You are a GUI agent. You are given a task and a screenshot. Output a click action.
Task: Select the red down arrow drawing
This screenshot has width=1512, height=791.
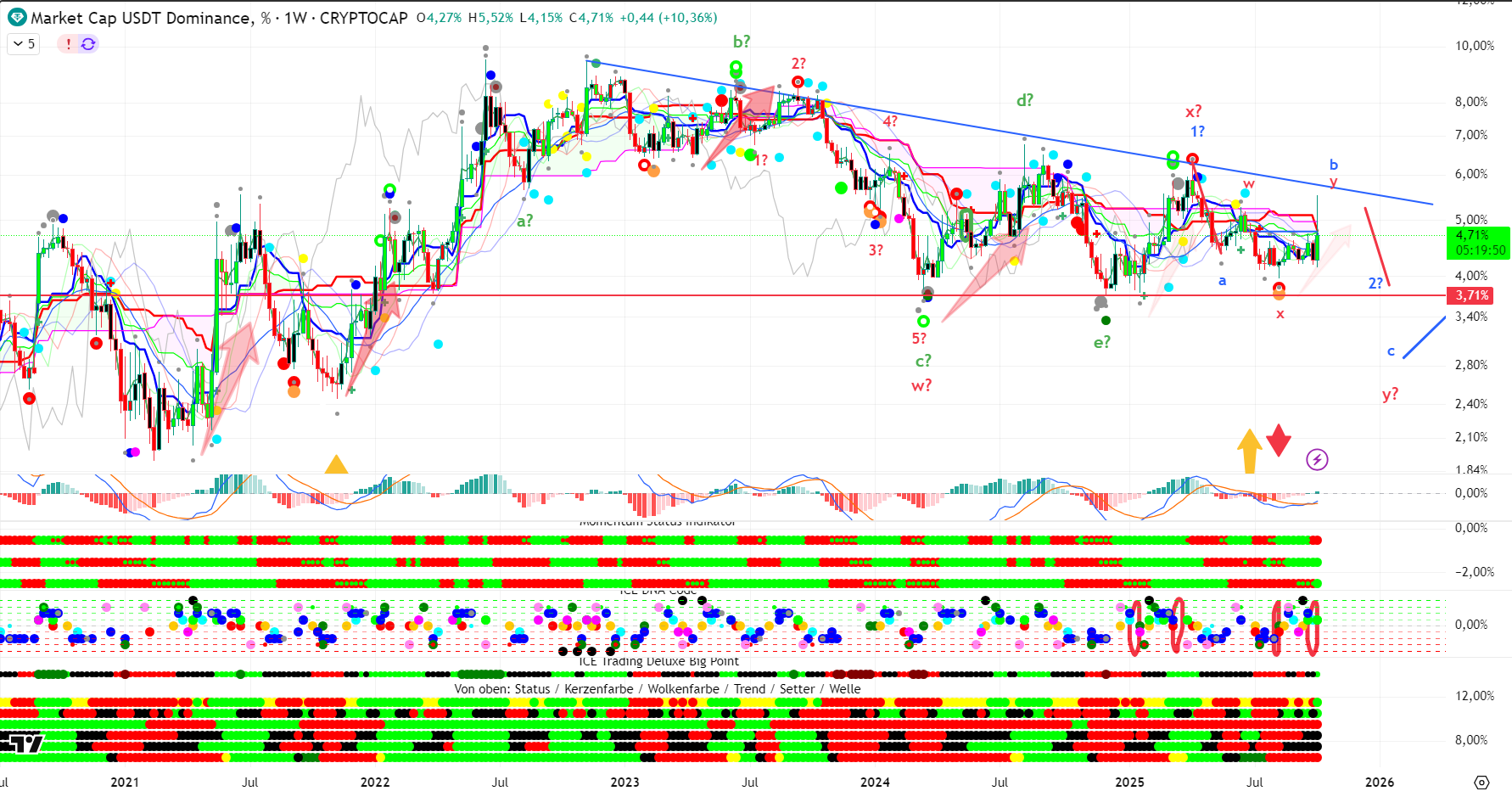1279,440
